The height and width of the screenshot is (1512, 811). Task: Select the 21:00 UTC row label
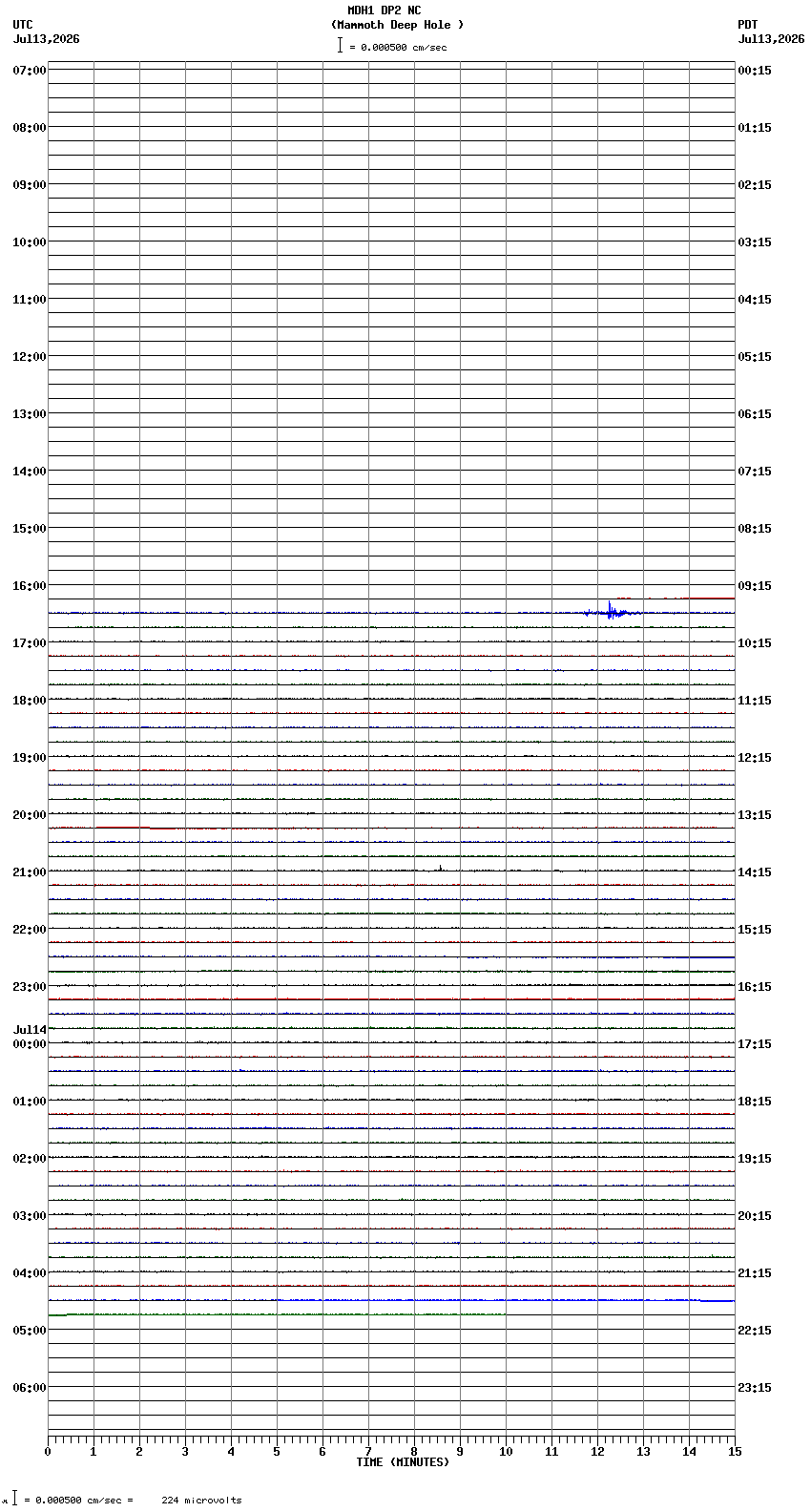tap(30, 872)
